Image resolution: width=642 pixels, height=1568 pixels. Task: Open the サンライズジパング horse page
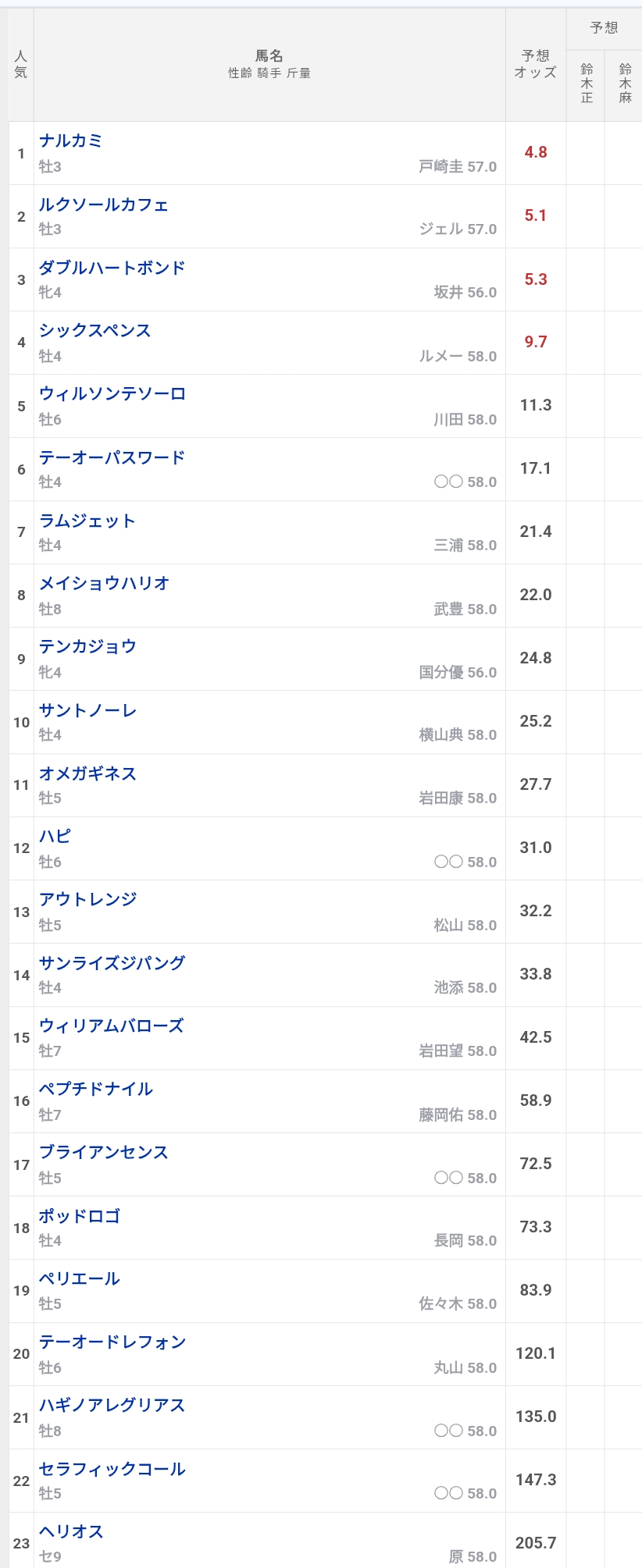[112, 962]
